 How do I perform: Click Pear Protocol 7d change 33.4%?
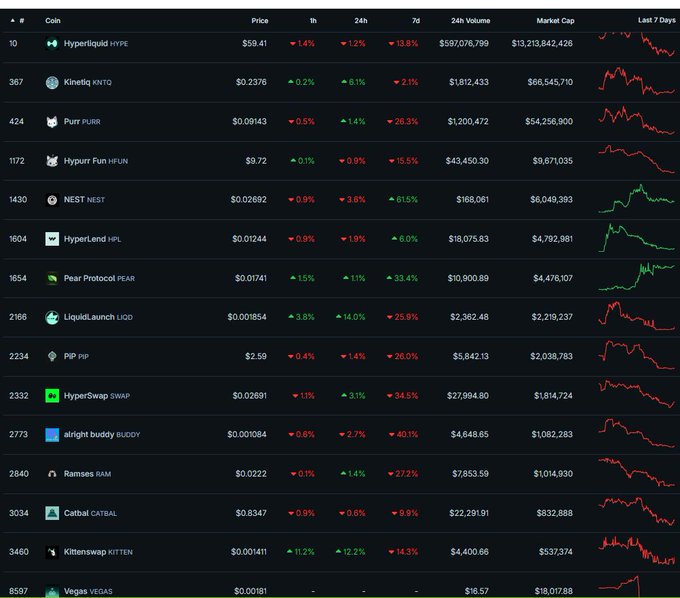coord(402,278)
